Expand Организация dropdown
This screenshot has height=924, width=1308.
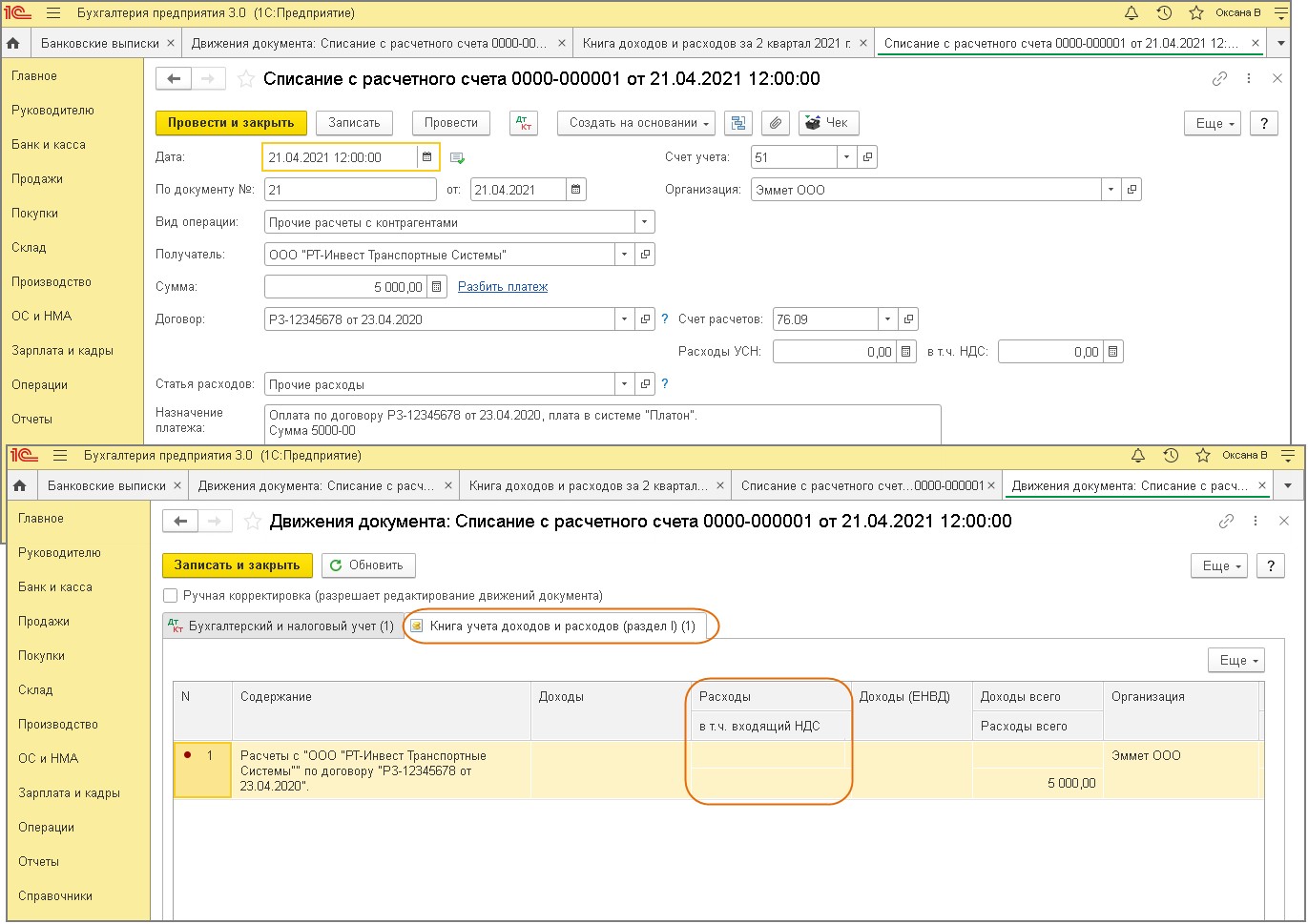(1111, 190)
